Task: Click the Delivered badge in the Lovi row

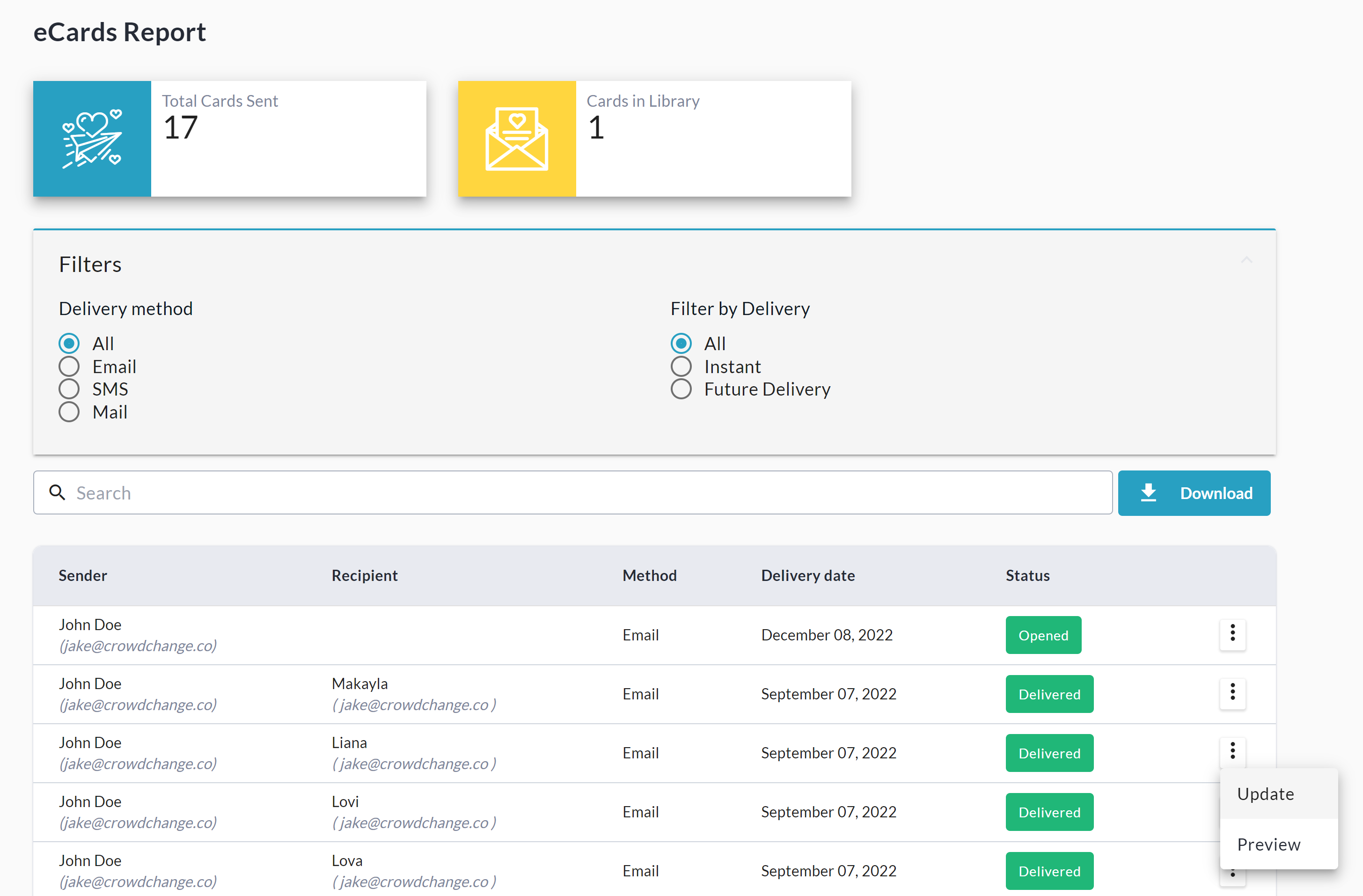Action: coord(1049,812)
